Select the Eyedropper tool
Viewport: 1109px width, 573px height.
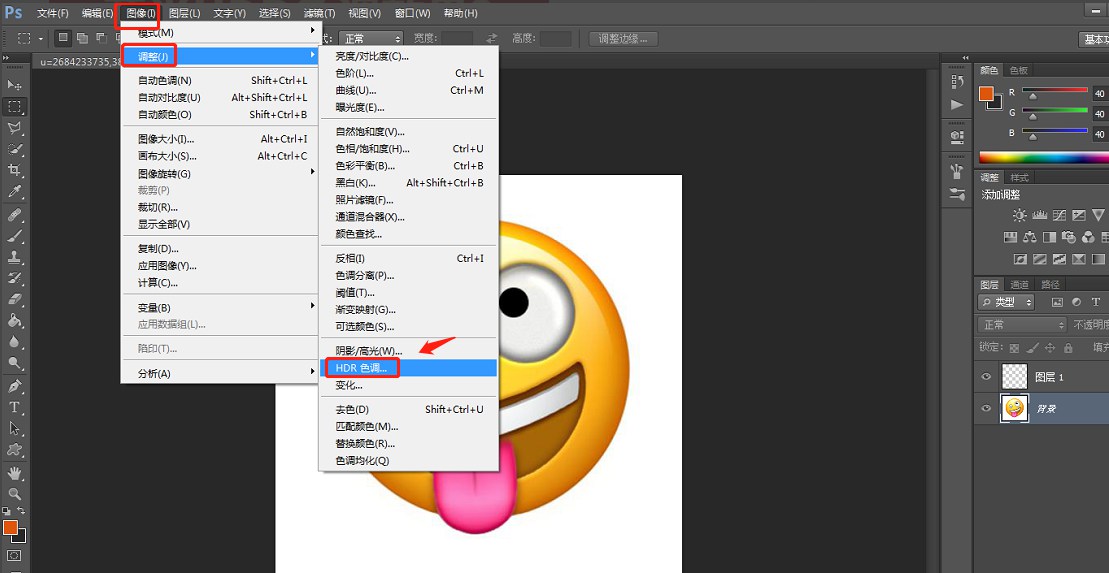coord(15,191)
